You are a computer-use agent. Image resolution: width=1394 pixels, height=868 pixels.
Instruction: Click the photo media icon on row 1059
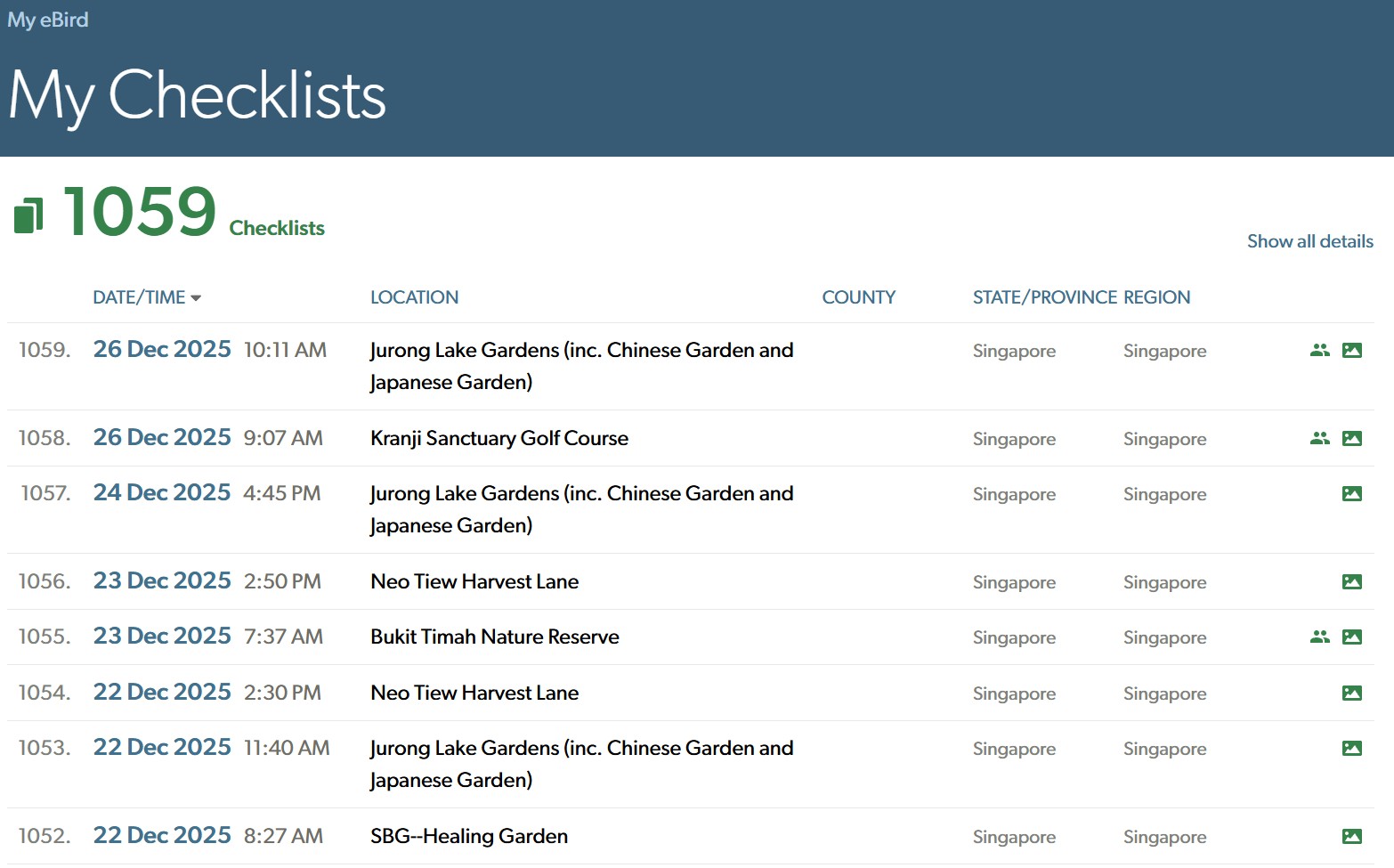point(1351,350)
